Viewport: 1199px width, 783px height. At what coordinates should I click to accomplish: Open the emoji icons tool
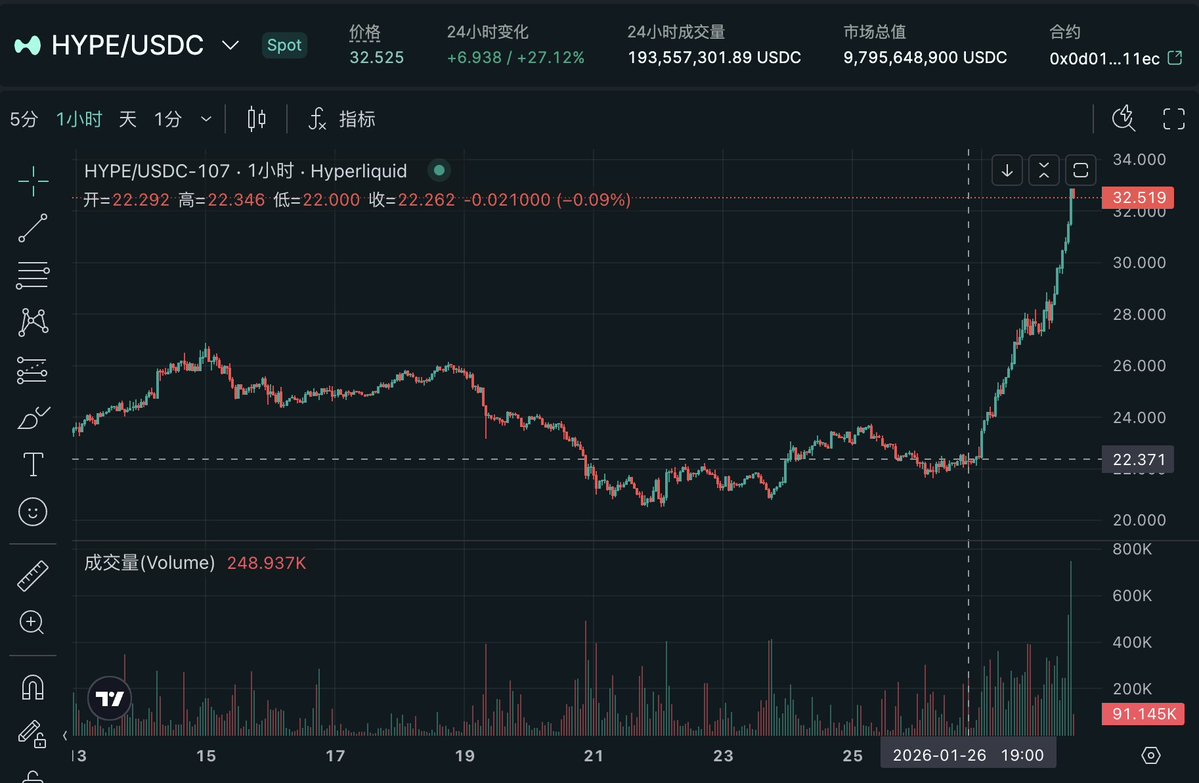pyautogui.click(x=33, y=512)
